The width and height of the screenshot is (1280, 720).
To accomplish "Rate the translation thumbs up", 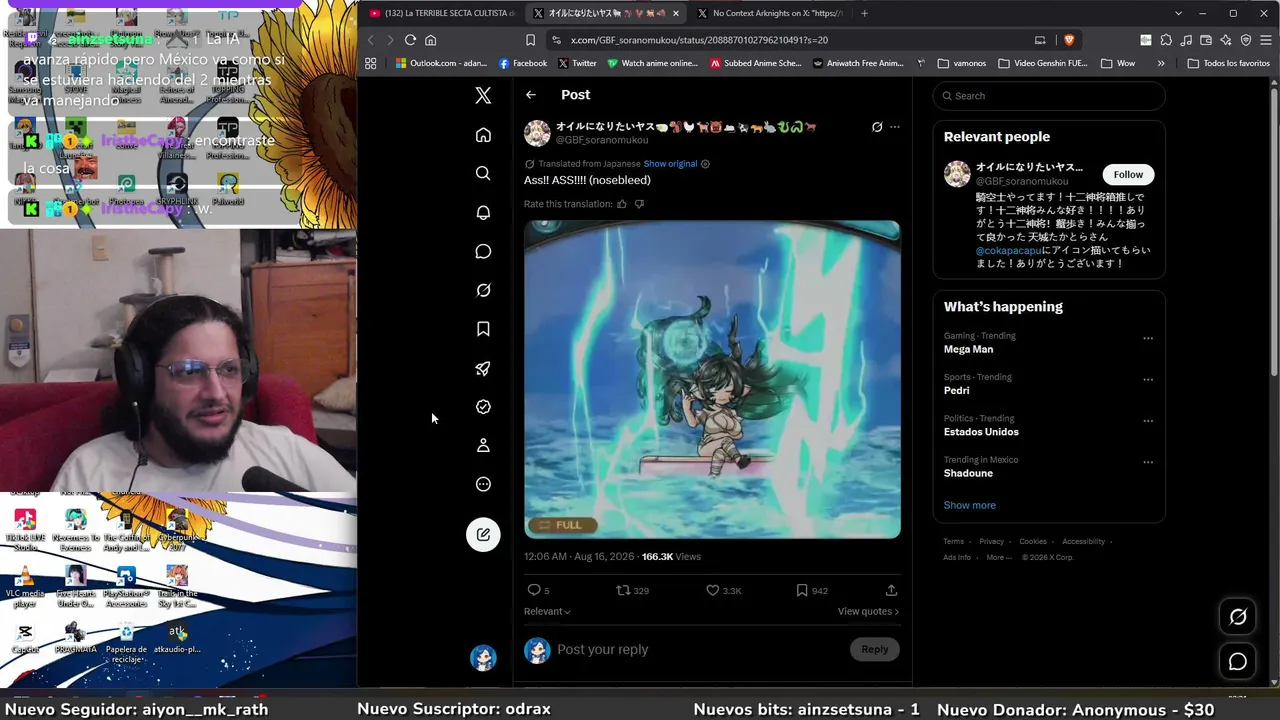I will (622, 204).
